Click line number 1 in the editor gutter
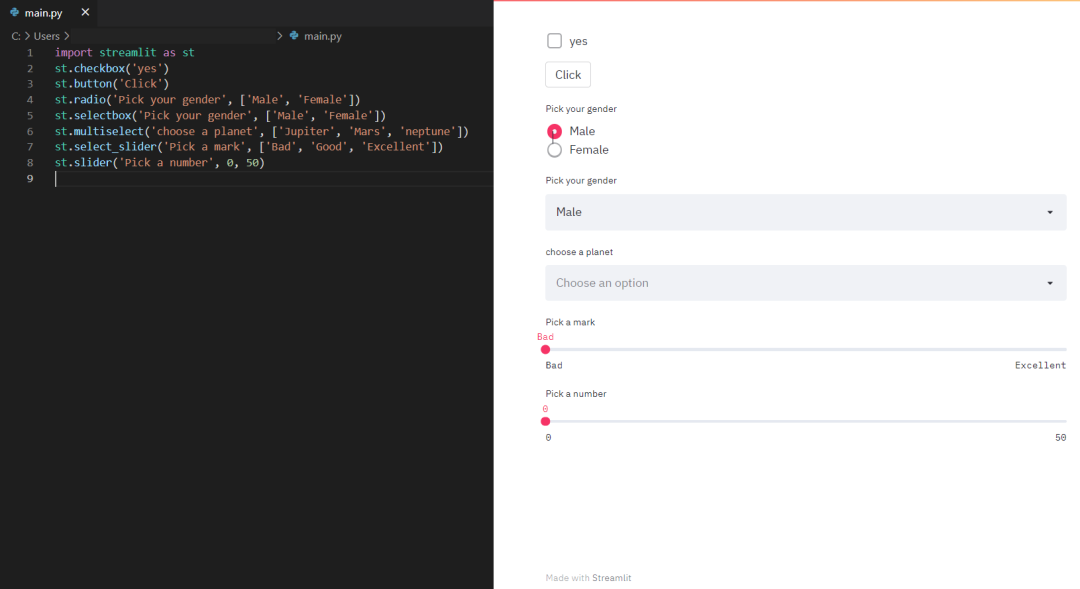The height and width of the screenshot is (589, 1080). click(30, 52)
